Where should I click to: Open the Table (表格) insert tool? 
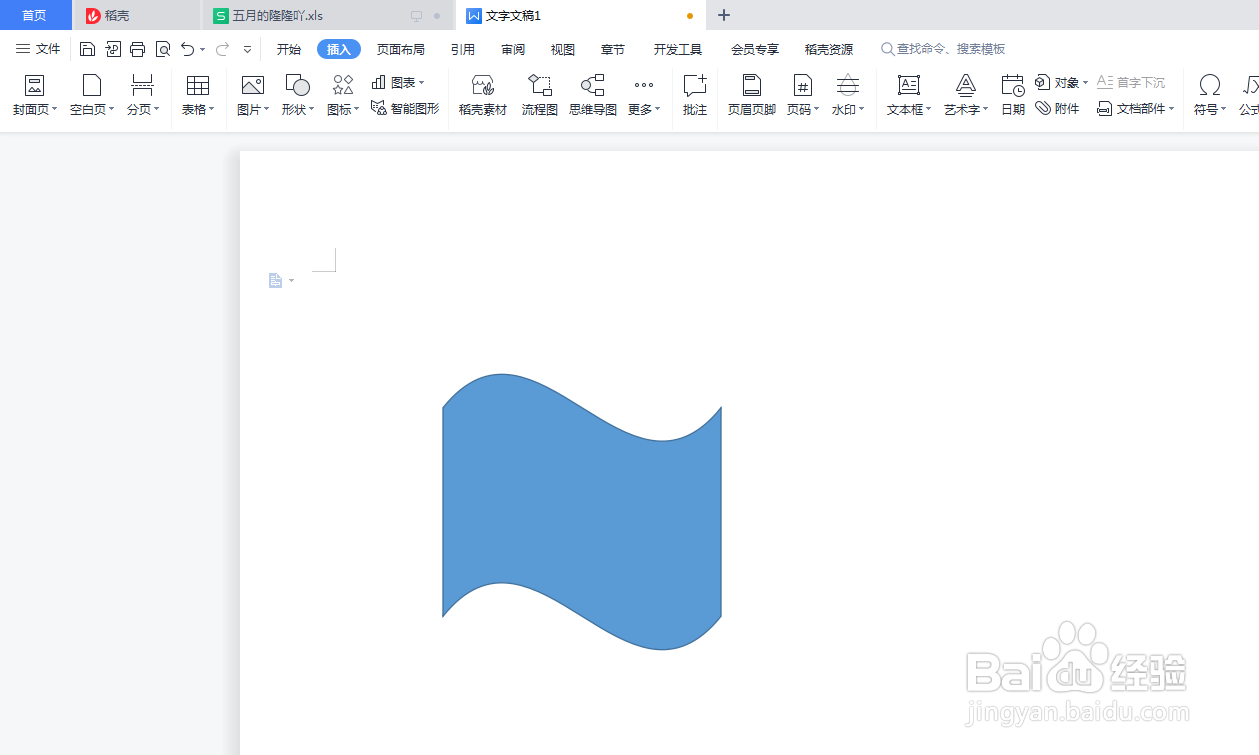198,96
